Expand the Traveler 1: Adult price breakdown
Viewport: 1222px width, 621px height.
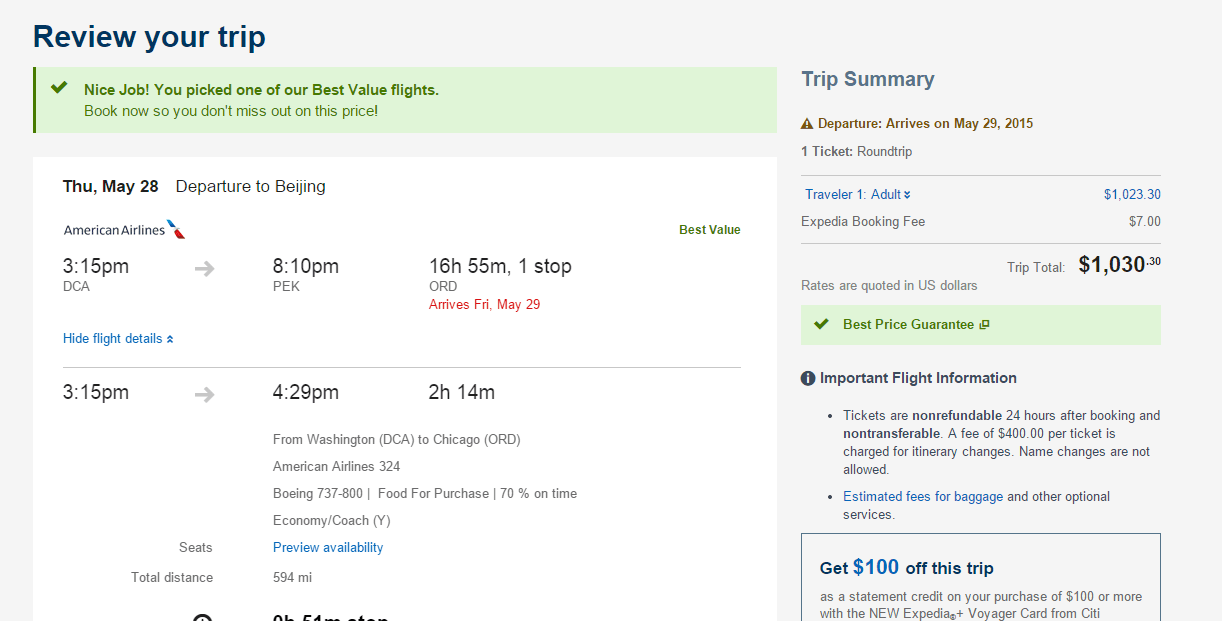[858, 195]
